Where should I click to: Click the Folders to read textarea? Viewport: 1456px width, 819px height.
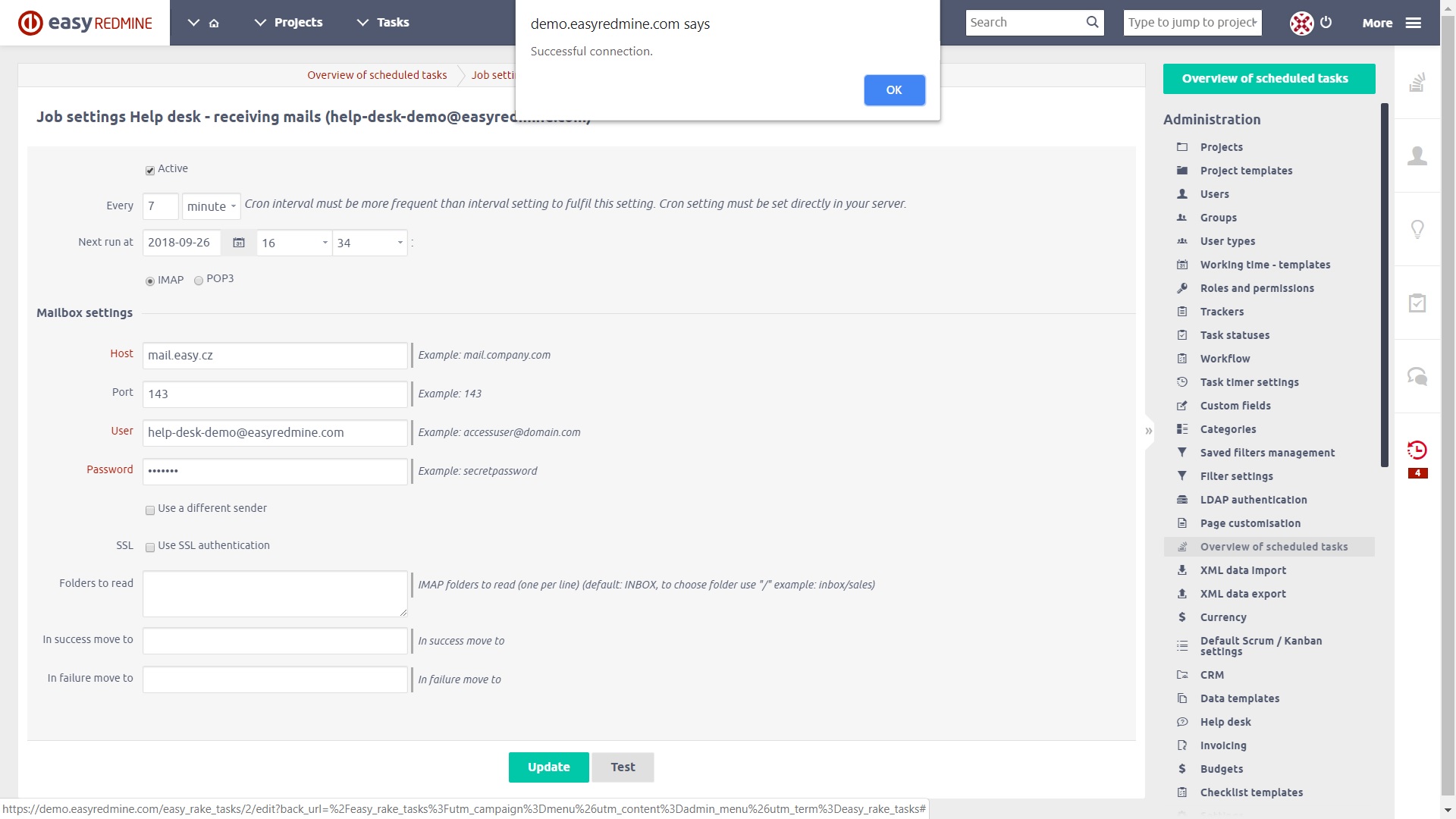coord(275,594)
